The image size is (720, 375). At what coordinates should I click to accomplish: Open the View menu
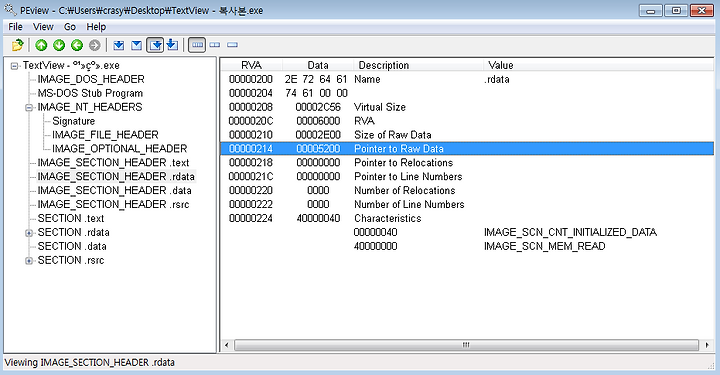[x=43, y=27]
